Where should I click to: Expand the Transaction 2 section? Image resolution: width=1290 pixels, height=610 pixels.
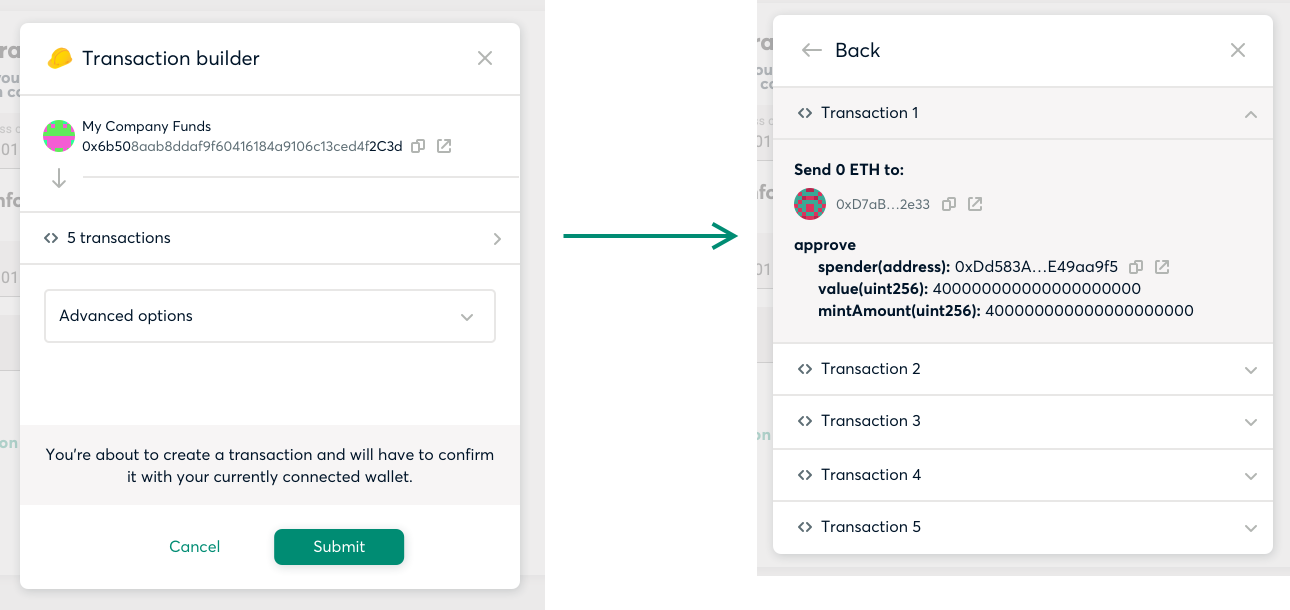pyautogui.click(x=1023, y=369)
